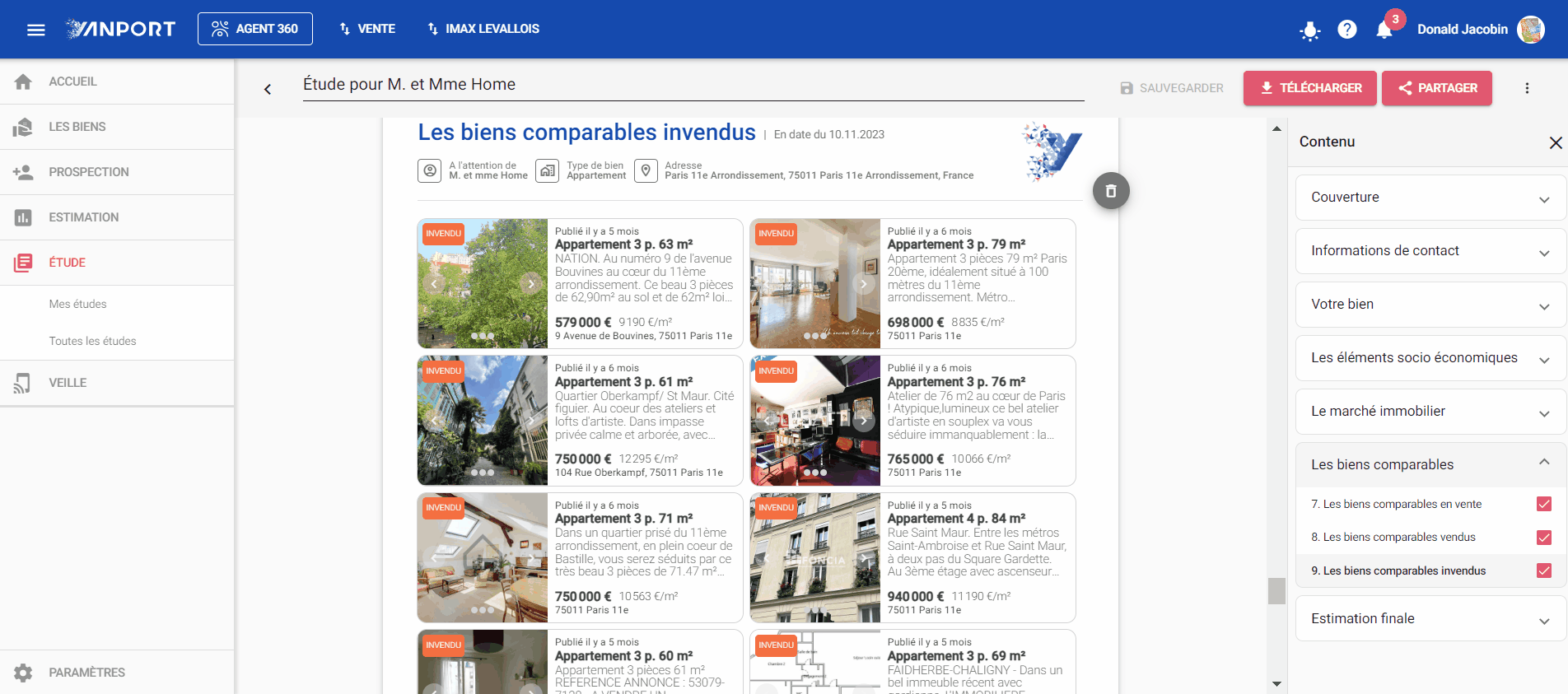Click Donald Jacobin profile avatar
The height and width of the screenshot is (694, 1568).
pos(1531,29)
